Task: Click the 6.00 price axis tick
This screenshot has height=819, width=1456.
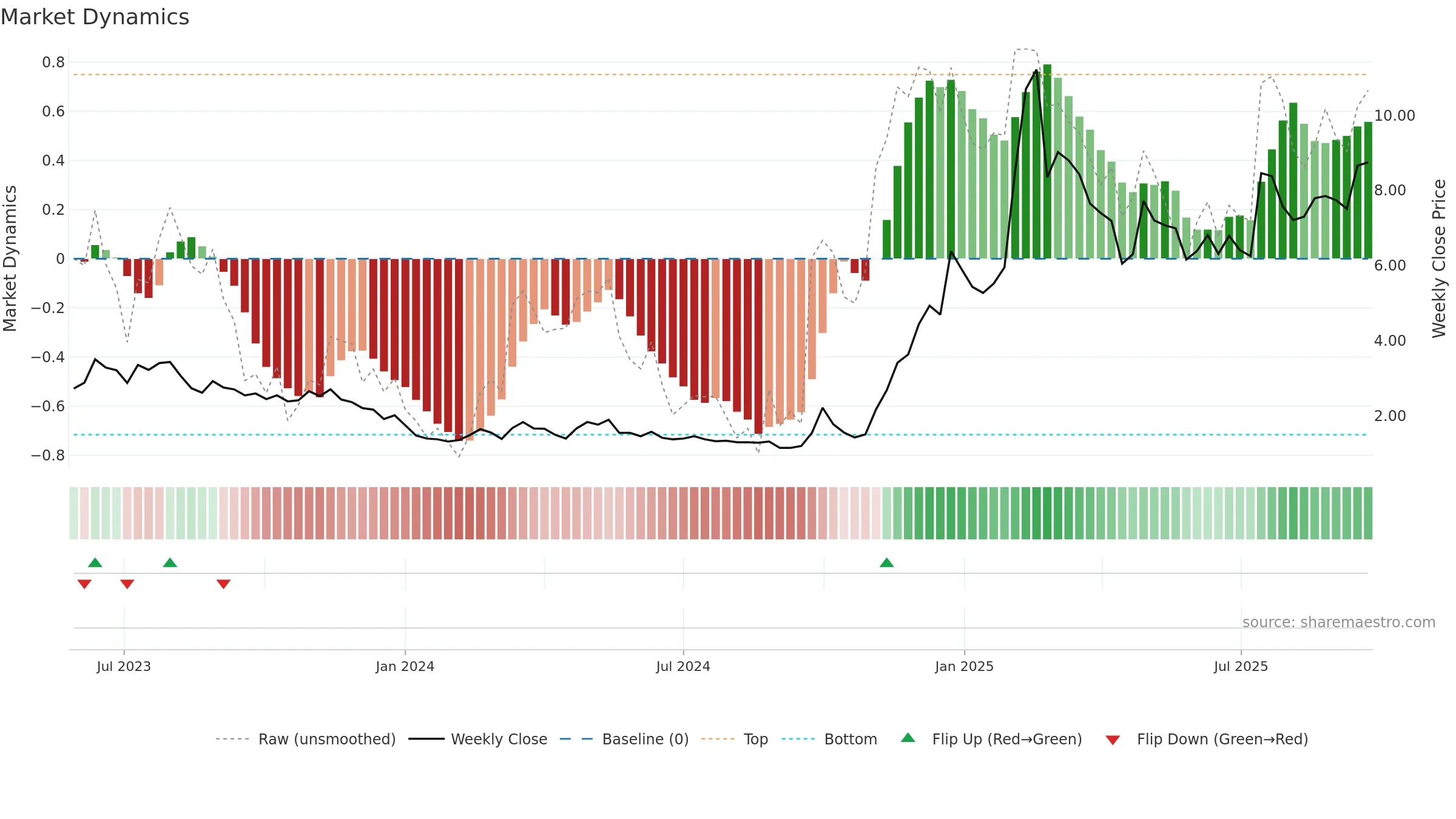Action: [1390, 266]
